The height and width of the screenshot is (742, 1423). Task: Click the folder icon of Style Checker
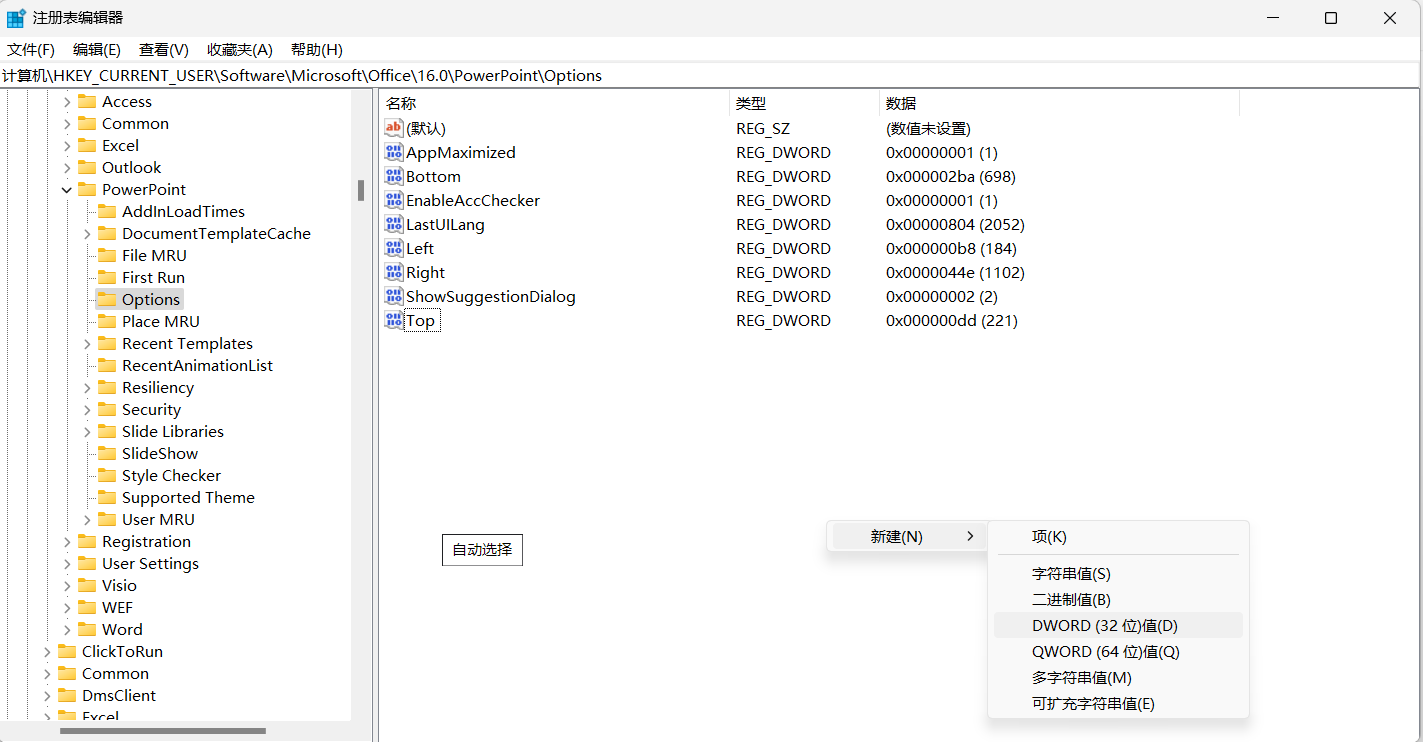coord(107,475)
